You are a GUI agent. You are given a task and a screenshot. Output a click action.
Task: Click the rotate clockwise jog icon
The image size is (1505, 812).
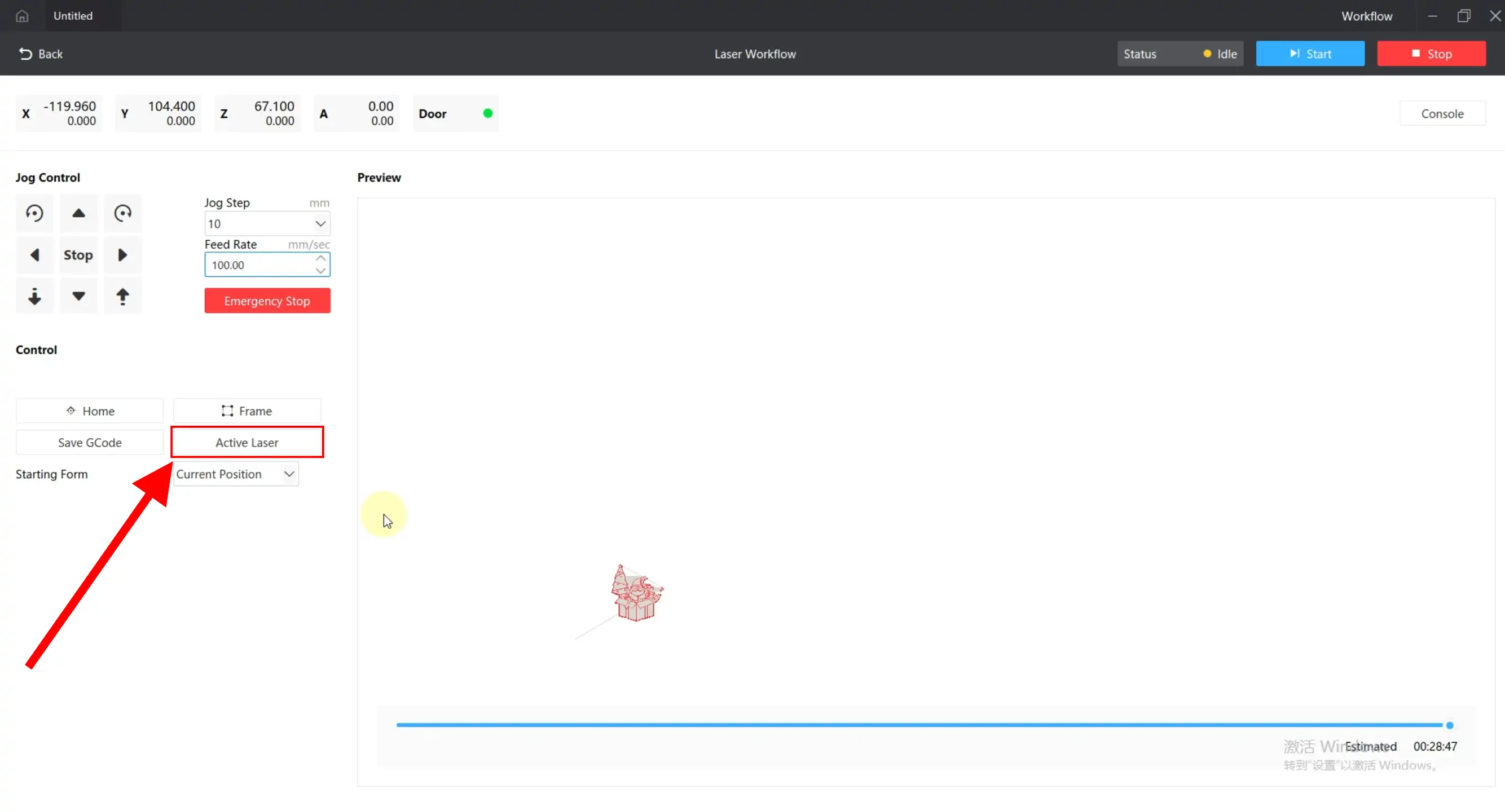tap(123, 213)
